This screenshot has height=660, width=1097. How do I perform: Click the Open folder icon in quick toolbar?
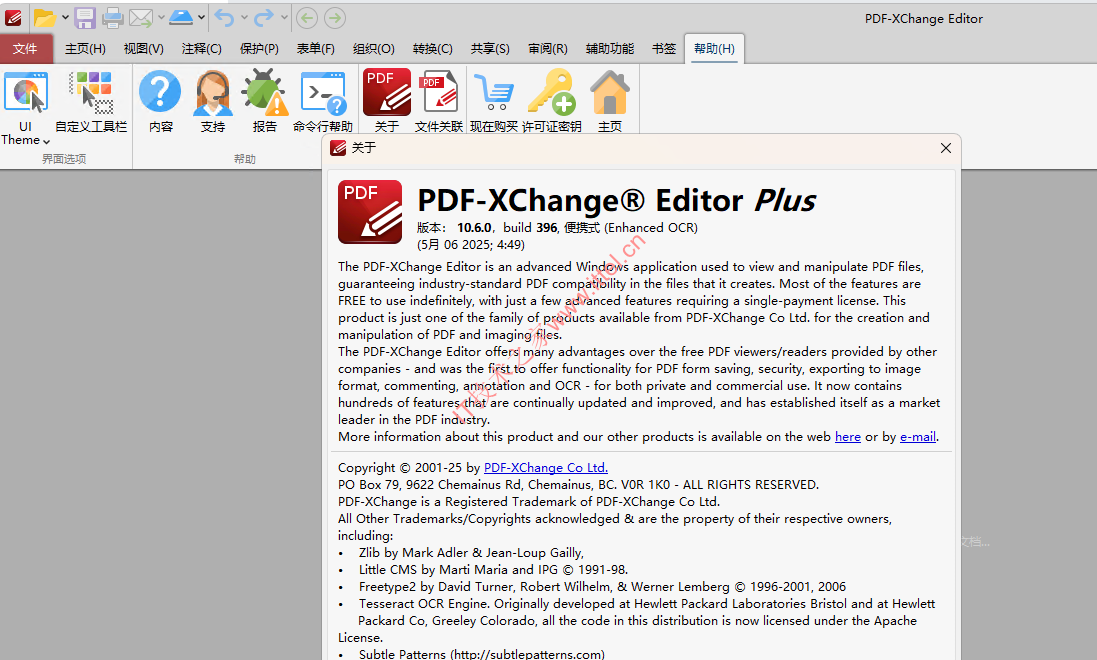pyautogui.click(x=44, y=17)
